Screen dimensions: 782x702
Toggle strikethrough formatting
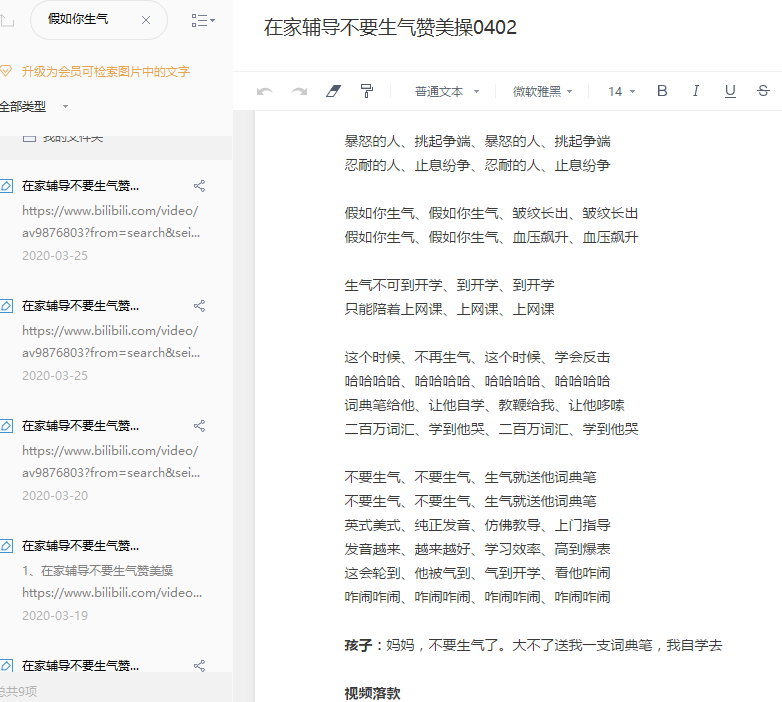point(763,91)
